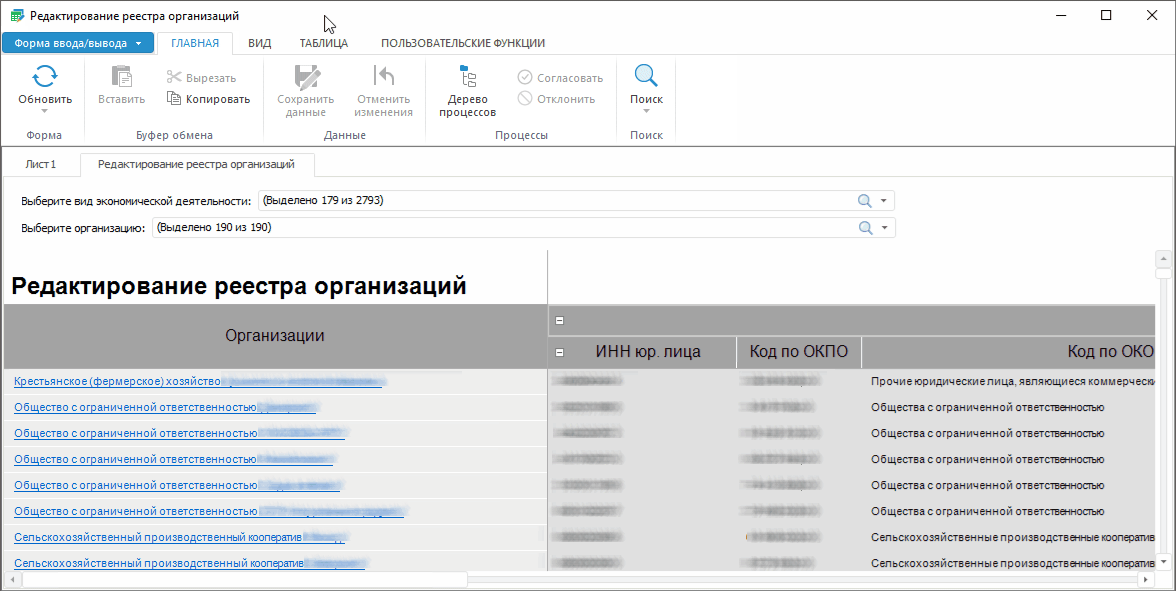This screenshot has width=1176, height=591.
Task: Open the Крестьянское (фермерское) хозяйство link
Action: pos(116,381)
